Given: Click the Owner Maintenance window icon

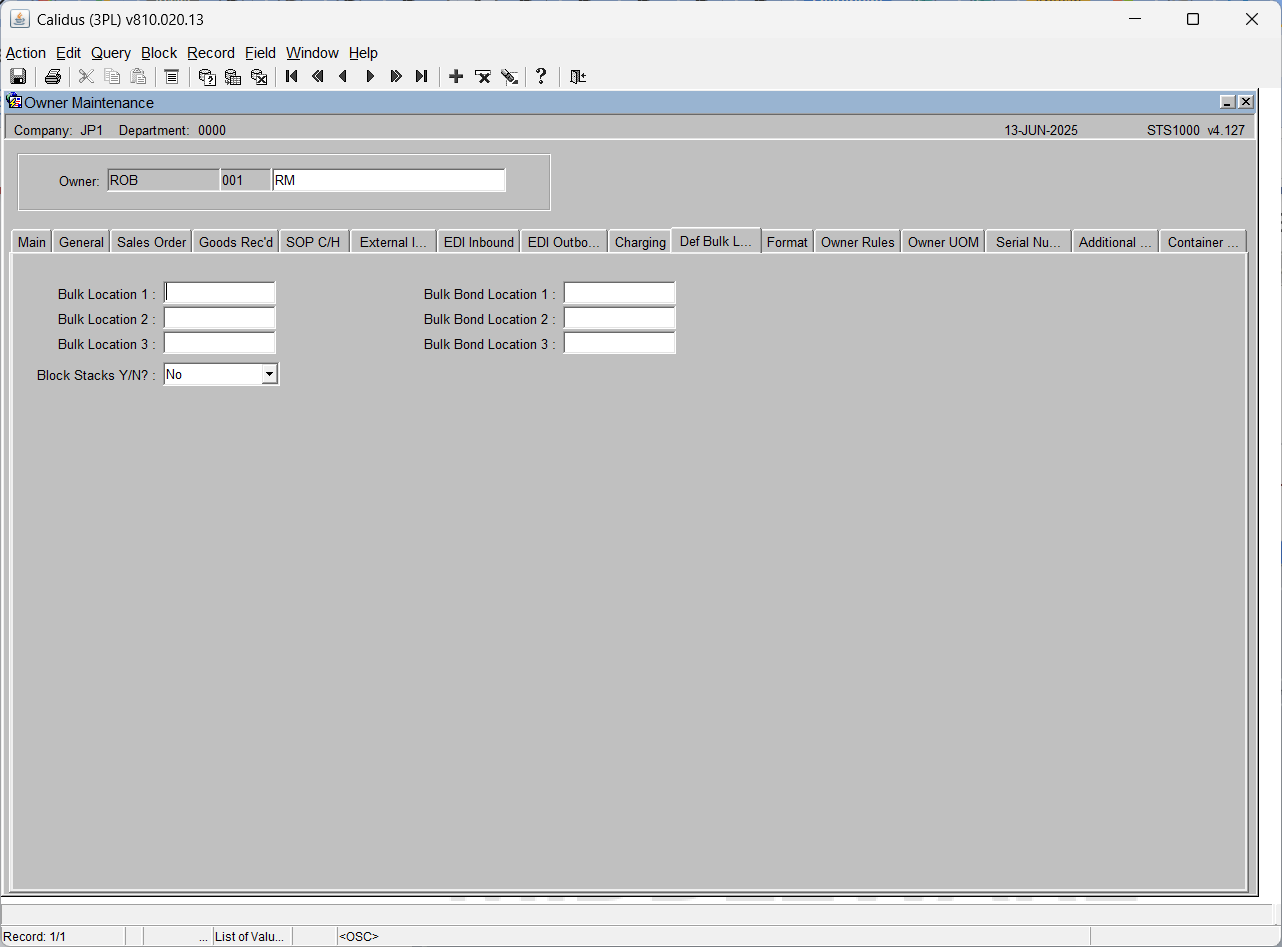Looking at the screenshot, I should coord(14,101).
